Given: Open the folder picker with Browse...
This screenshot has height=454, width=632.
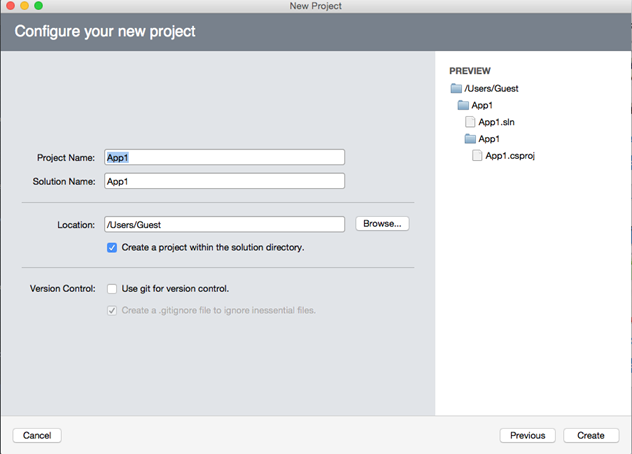Looking at the screenshot, I should (x=382, y=224).
